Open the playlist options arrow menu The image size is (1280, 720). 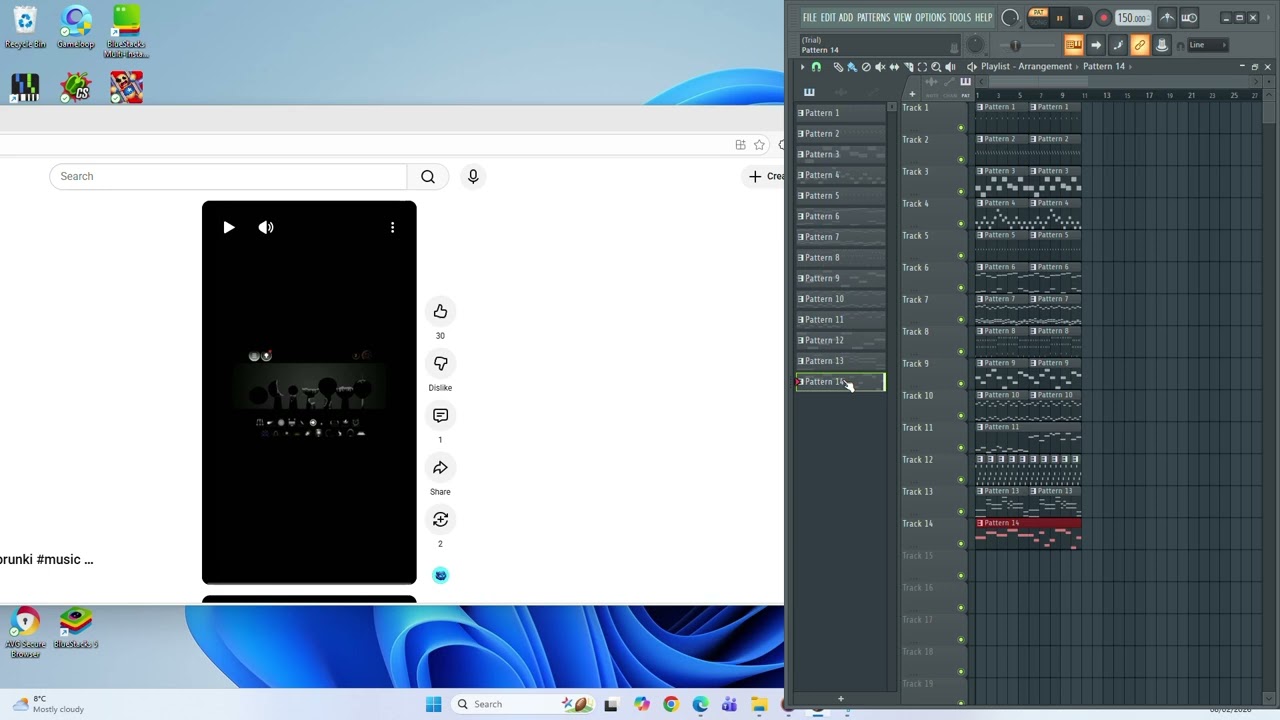[802, 67]
